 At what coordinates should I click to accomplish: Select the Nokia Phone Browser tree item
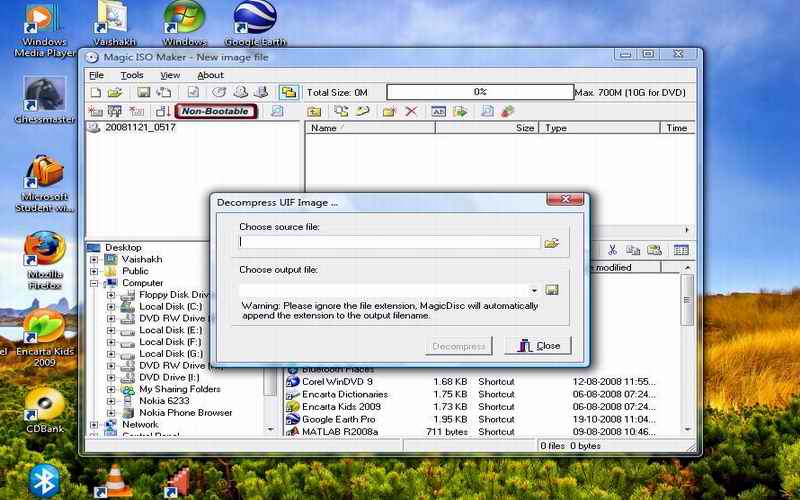pos(185,412)
